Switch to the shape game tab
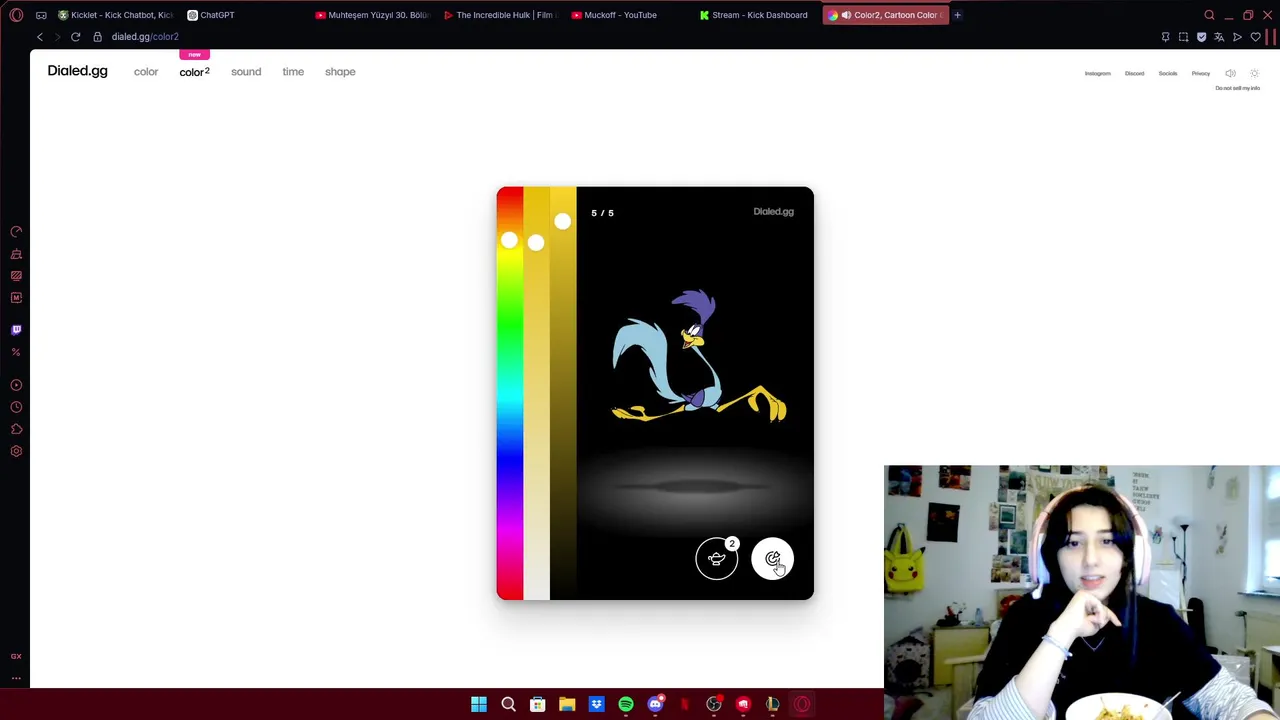 pyautogui.click(x=340, y=72)
